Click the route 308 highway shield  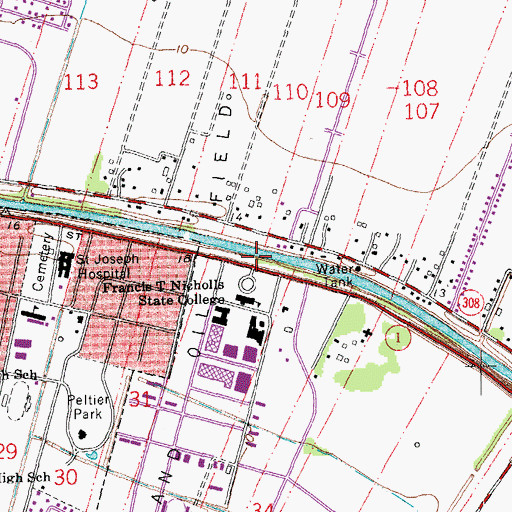pos(470,303)
